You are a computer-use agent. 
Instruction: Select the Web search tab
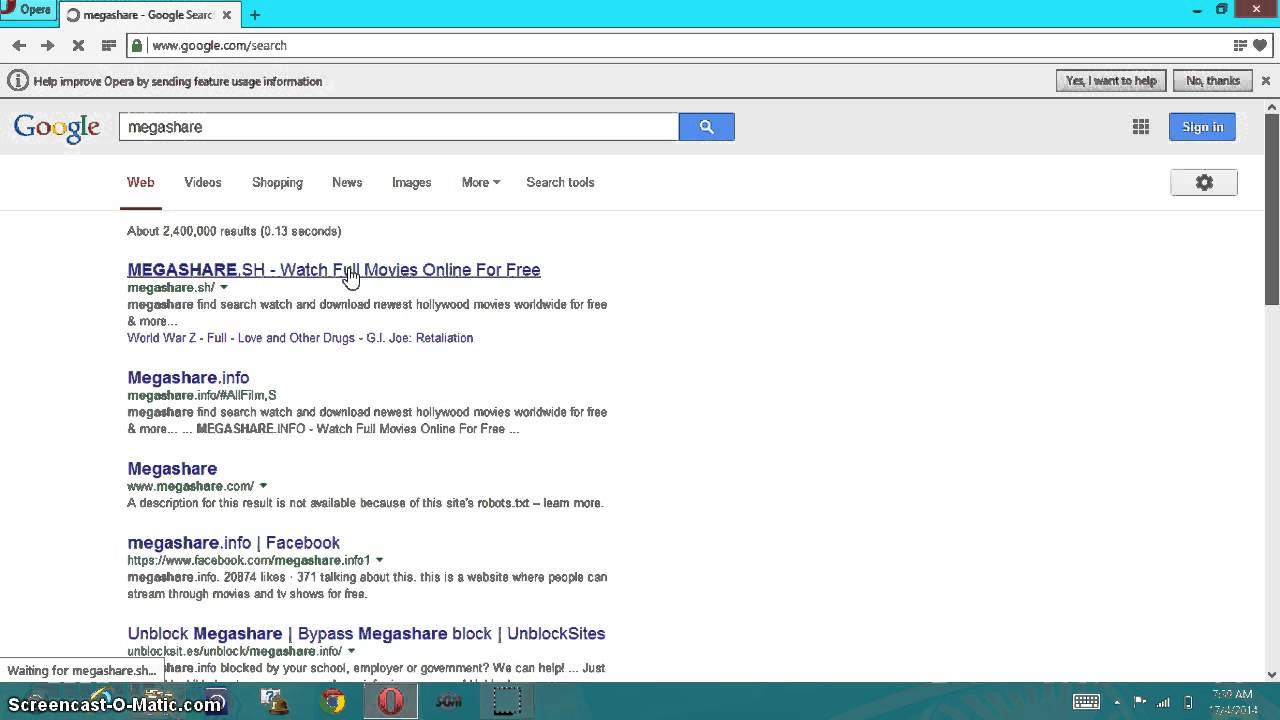(x=140, y=182)
